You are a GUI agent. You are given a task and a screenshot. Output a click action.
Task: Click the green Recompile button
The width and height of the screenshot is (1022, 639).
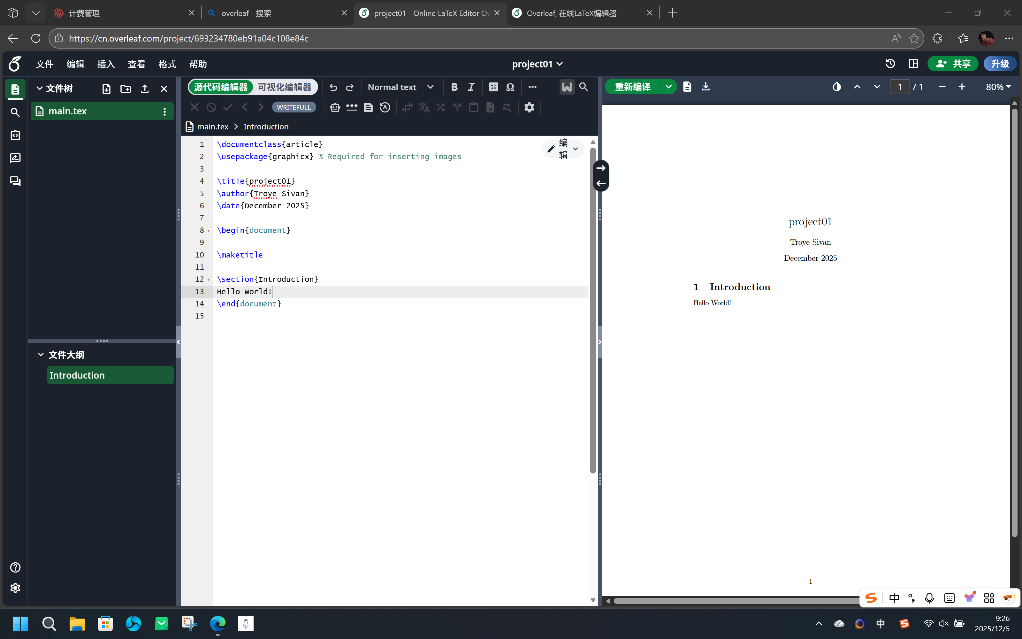[x=633, y=87]
